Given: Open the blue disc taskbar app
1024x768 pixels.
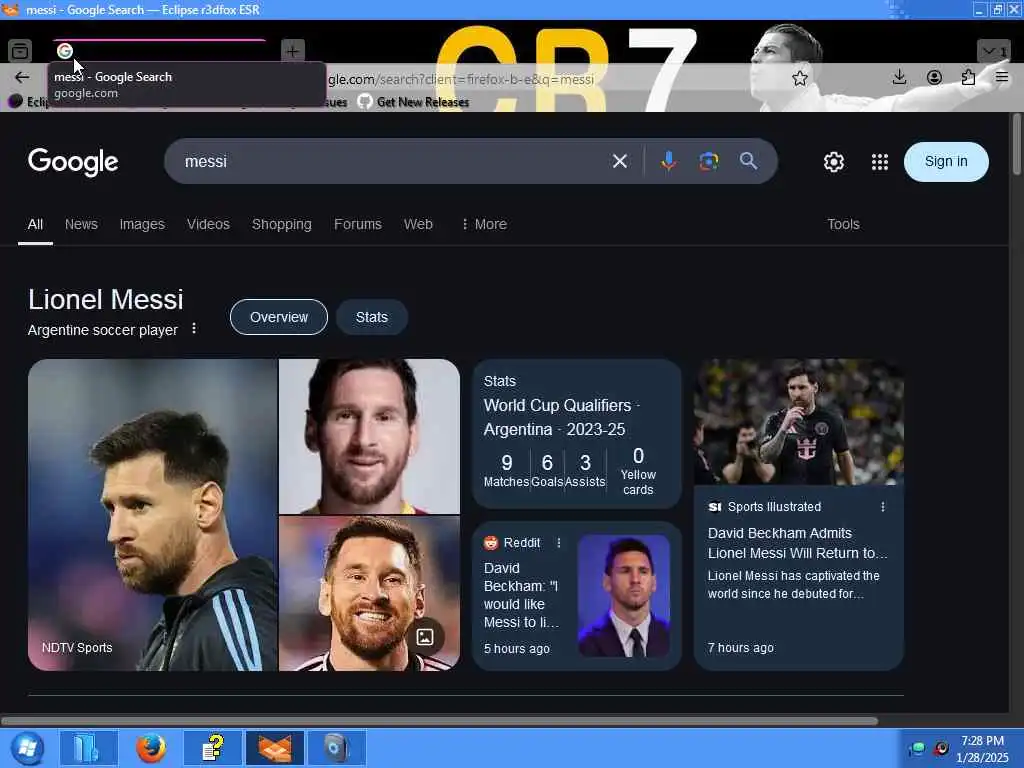Looking at the screenshot, I should [x=336, y=748].
